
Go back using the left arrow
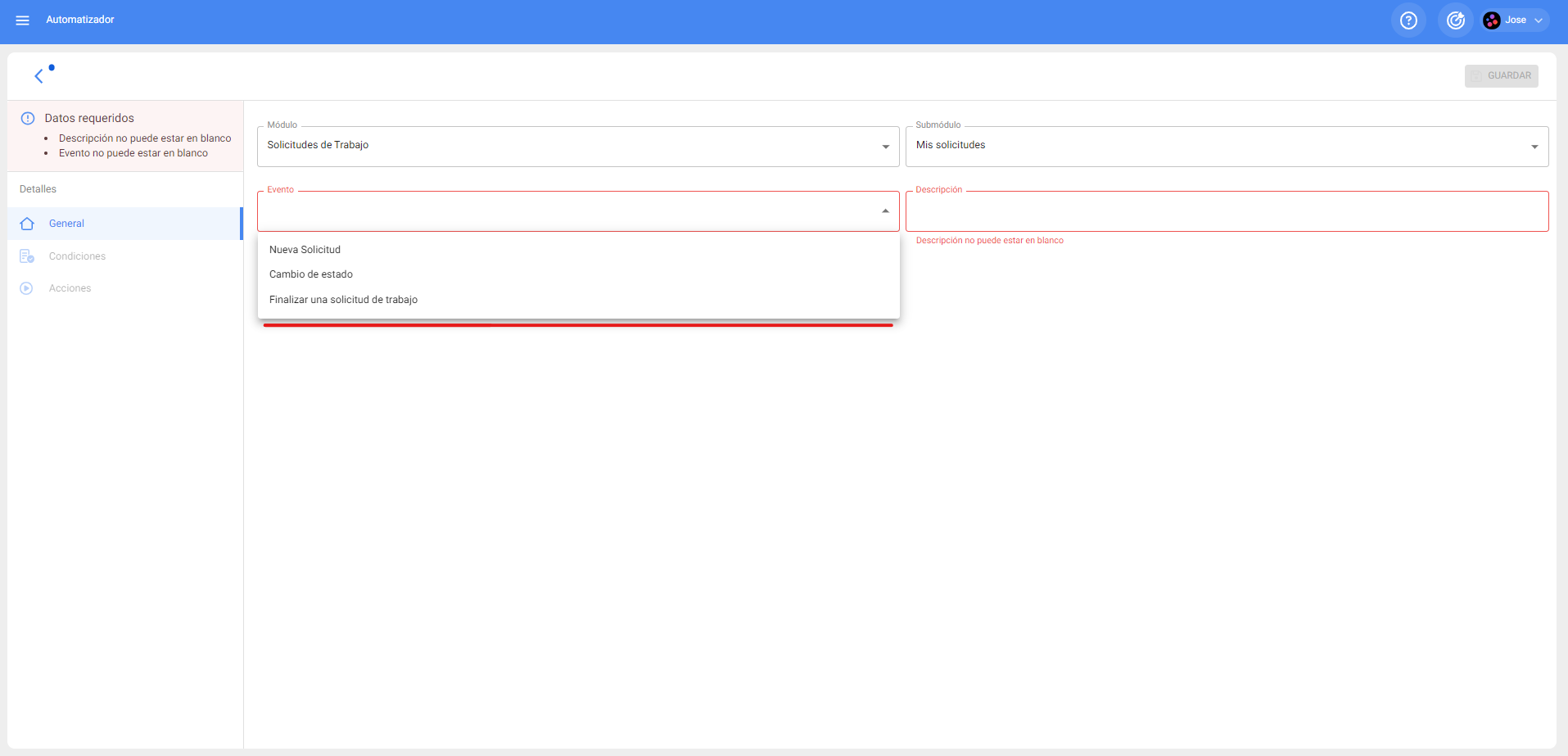coord(38,76)
